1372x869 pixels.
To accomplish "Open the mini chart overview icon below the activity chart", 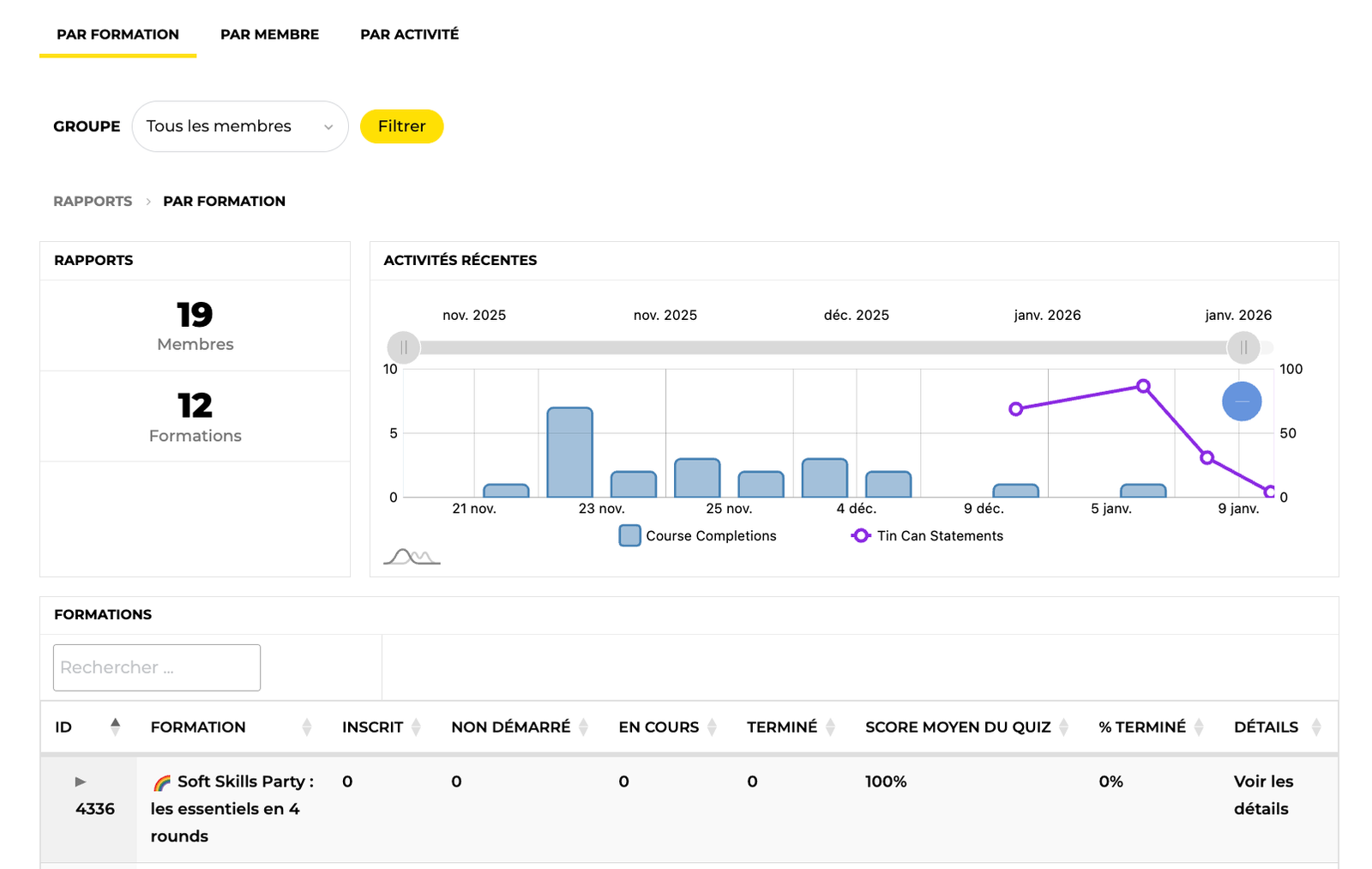I will coord(412,556).
